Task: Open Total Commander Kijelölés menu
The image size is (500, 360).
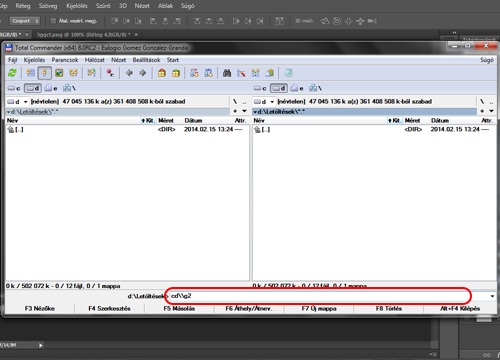Action: click(x=34, y=60)
